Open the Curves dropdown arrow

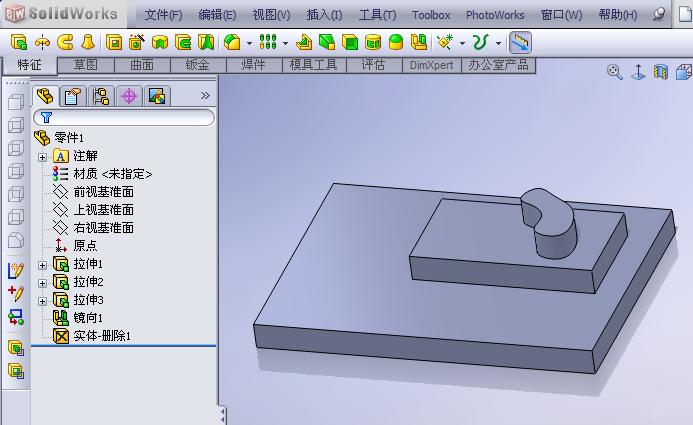coord(498,43)
